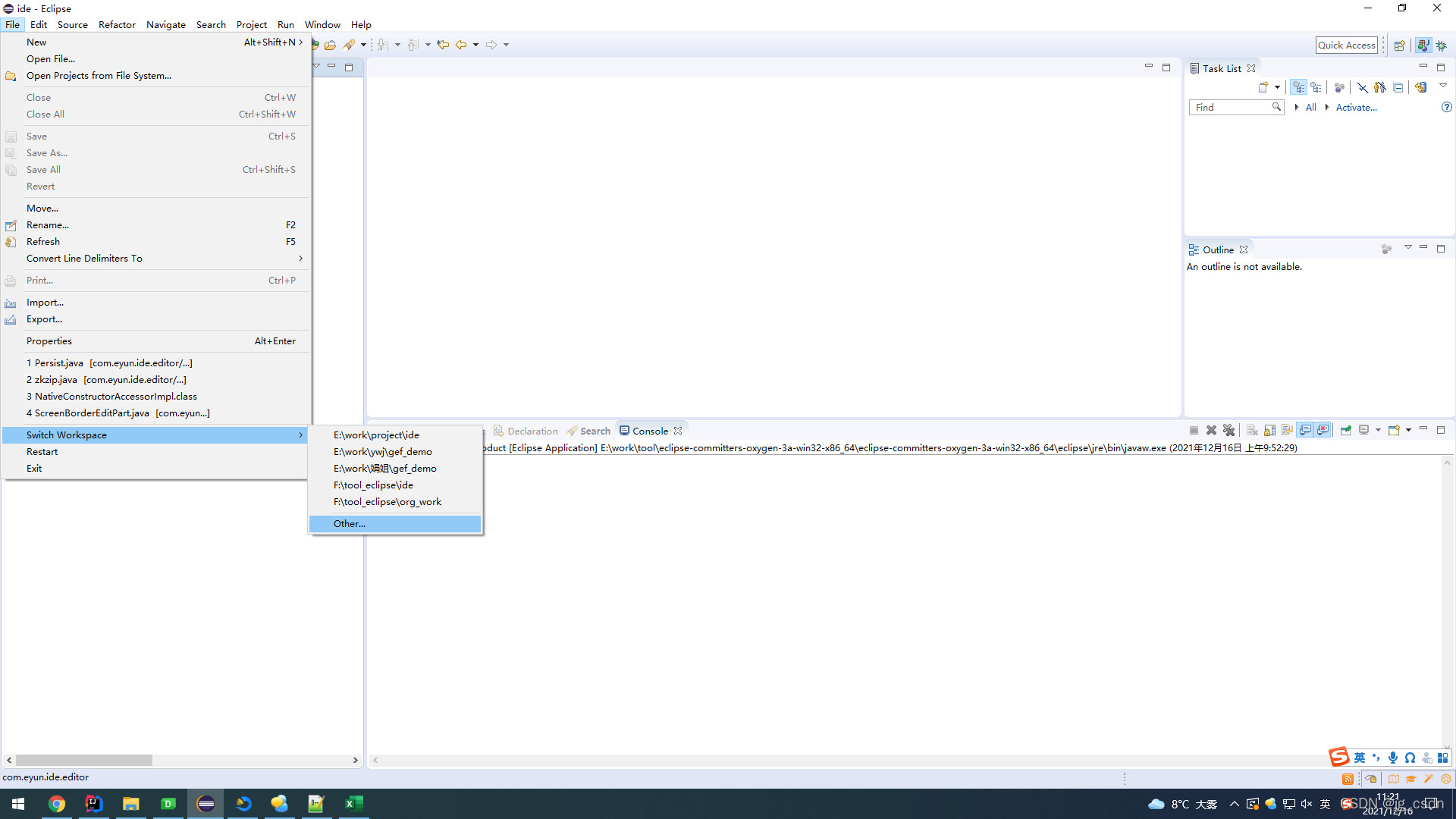Click the Activate... link in Task List
Image resolution: width=1456 pixels, height=819 pixels.
(1356, 107)
